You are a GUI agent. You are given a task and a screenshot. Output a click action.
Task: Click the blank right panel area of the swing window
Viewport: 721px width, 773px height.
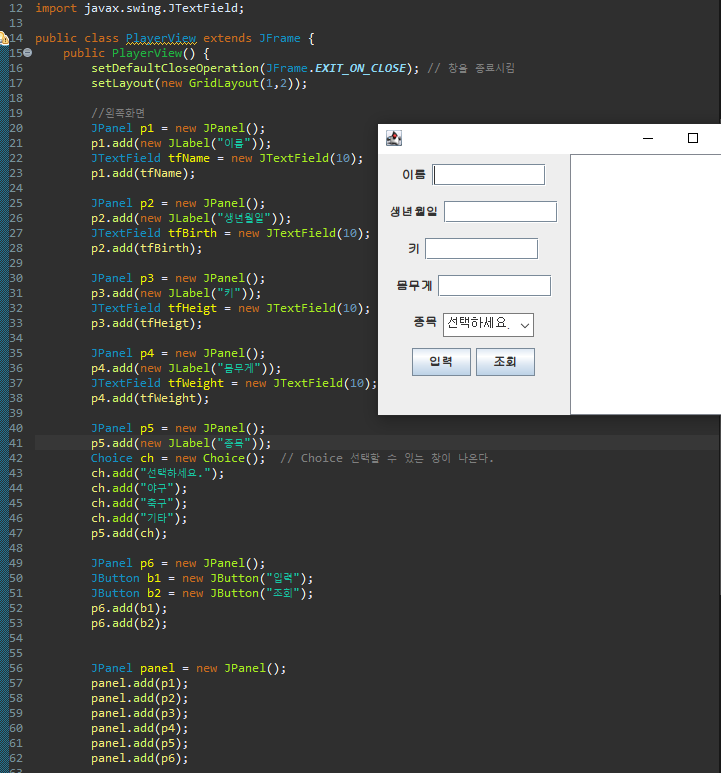(646, 284)
